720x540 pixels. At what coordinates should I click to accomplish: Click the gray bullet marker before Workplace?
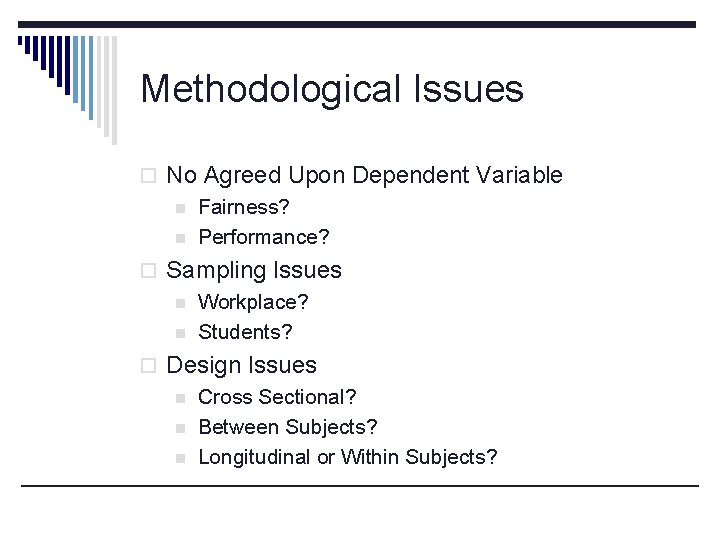[x=180, y=304]
